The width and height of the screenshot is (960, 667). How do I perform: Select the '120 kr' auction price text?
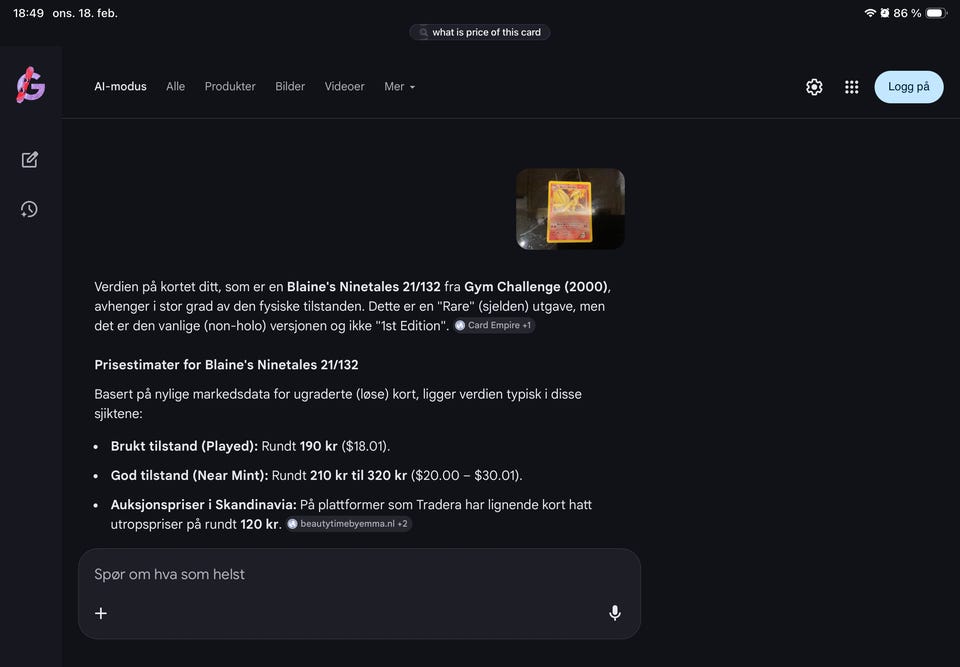pyautogui.click(x=260, y=524)
